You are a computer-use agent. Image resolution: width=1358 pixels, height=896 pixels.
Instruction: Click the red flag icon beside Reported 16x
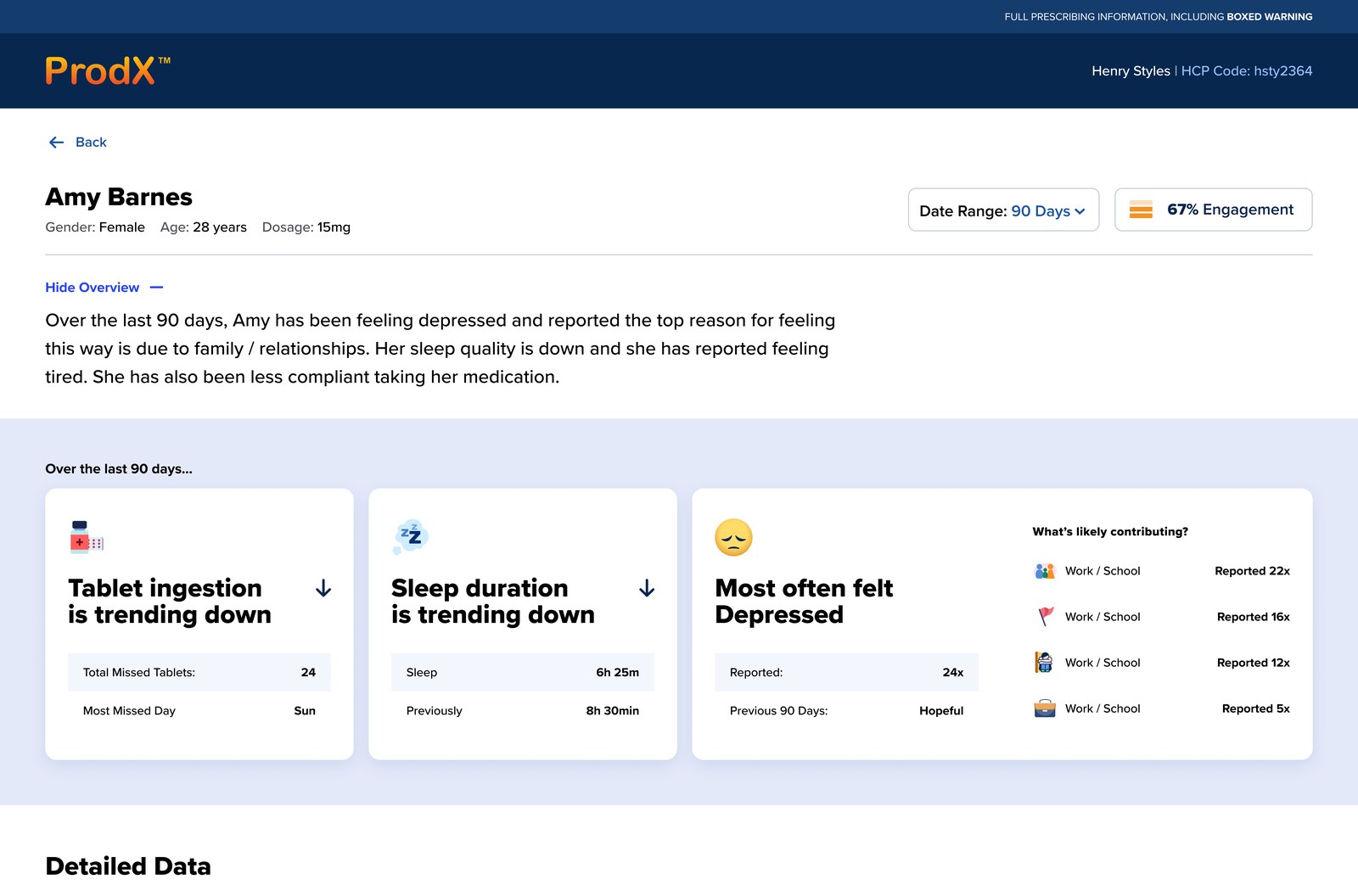(1046, 617)
